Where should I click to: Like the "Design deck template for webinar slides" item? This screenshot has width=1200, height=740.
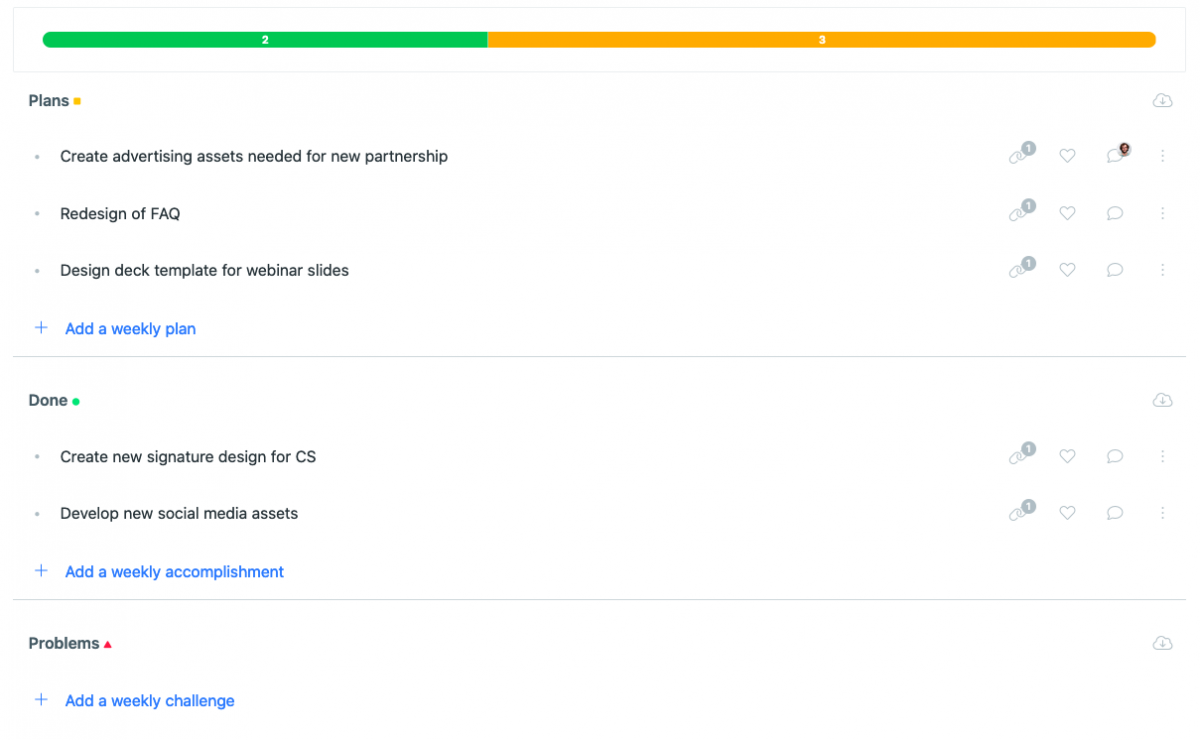[1067, 270]
